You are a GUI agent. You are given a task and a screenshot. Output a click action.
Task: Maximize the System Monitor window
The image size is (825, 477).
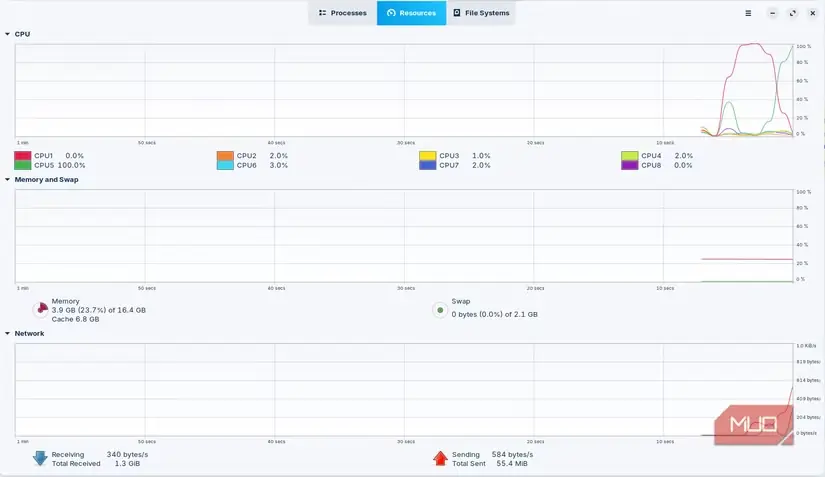coord(793,13)
